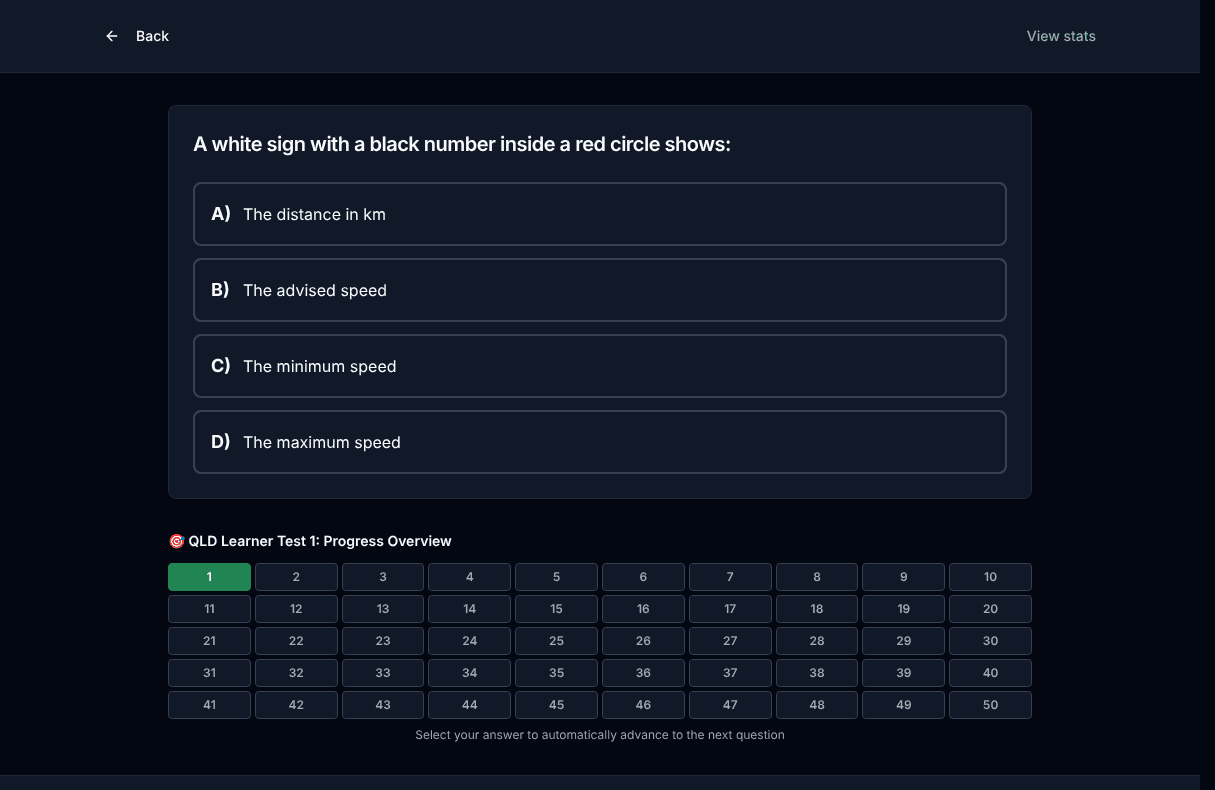The width and height of the screenshot is (1215, 790).
Task: Open question 45
Action: (x=556, y=705)
